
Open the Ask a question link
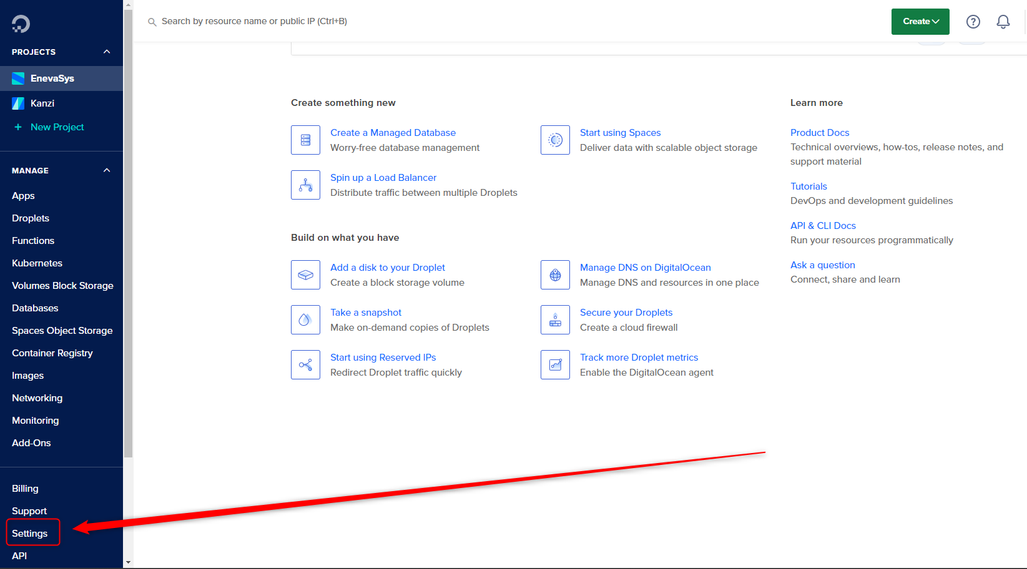point(823,265)
